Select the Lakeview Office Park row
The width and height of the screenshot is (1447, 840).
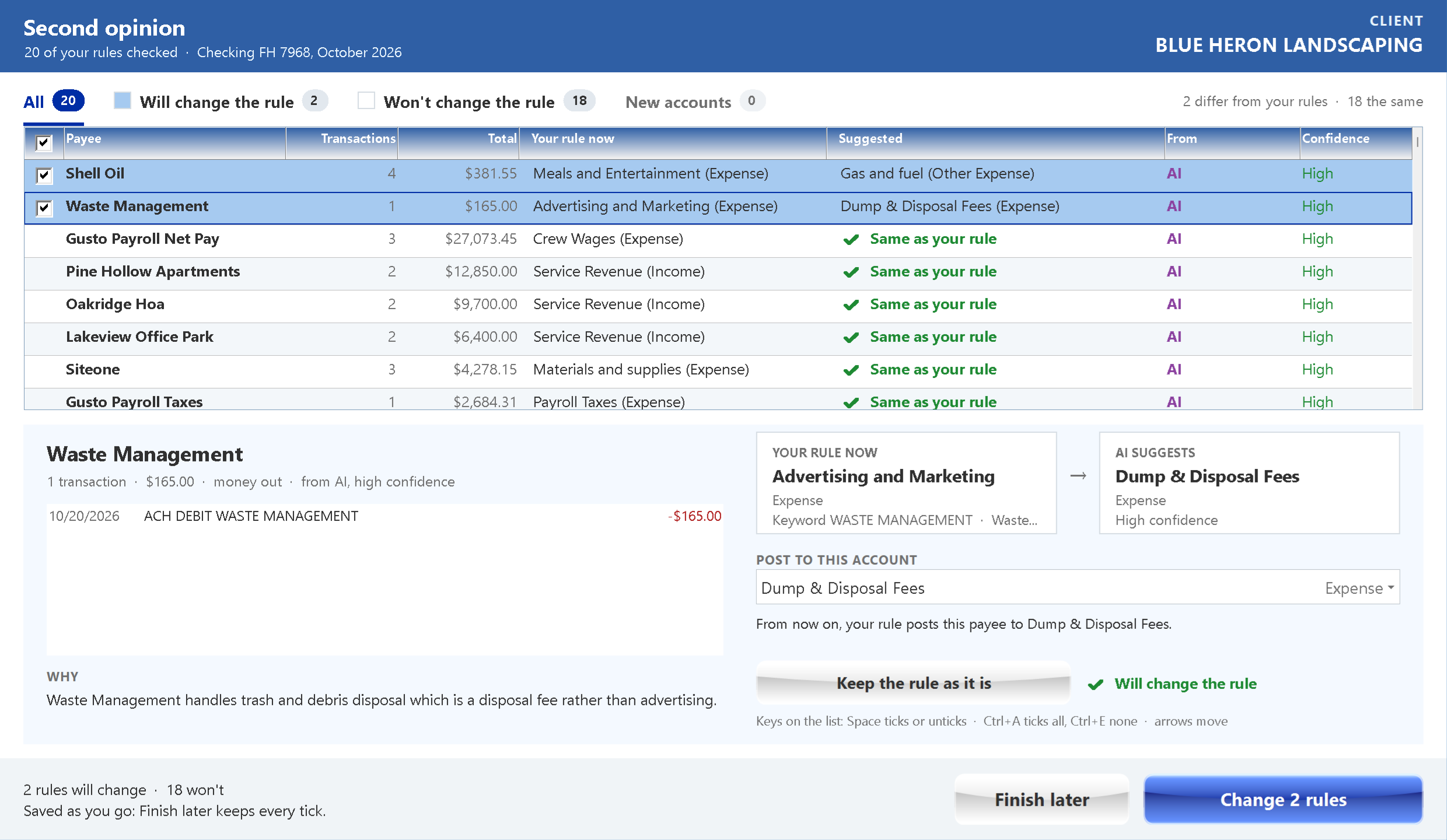coord(718,338)
